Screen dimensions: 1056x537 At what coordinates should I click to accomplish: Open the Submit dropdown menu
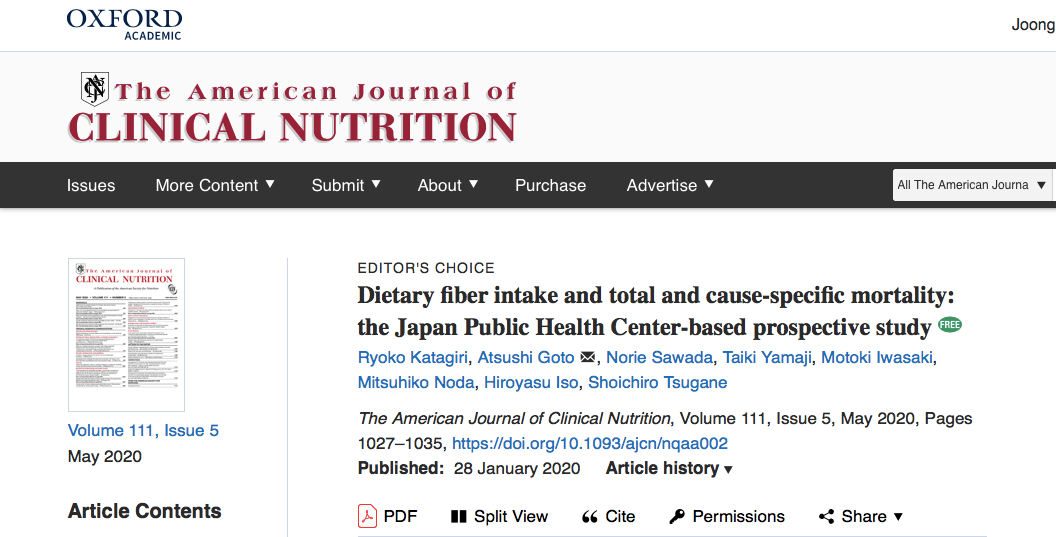coord(346,185)
